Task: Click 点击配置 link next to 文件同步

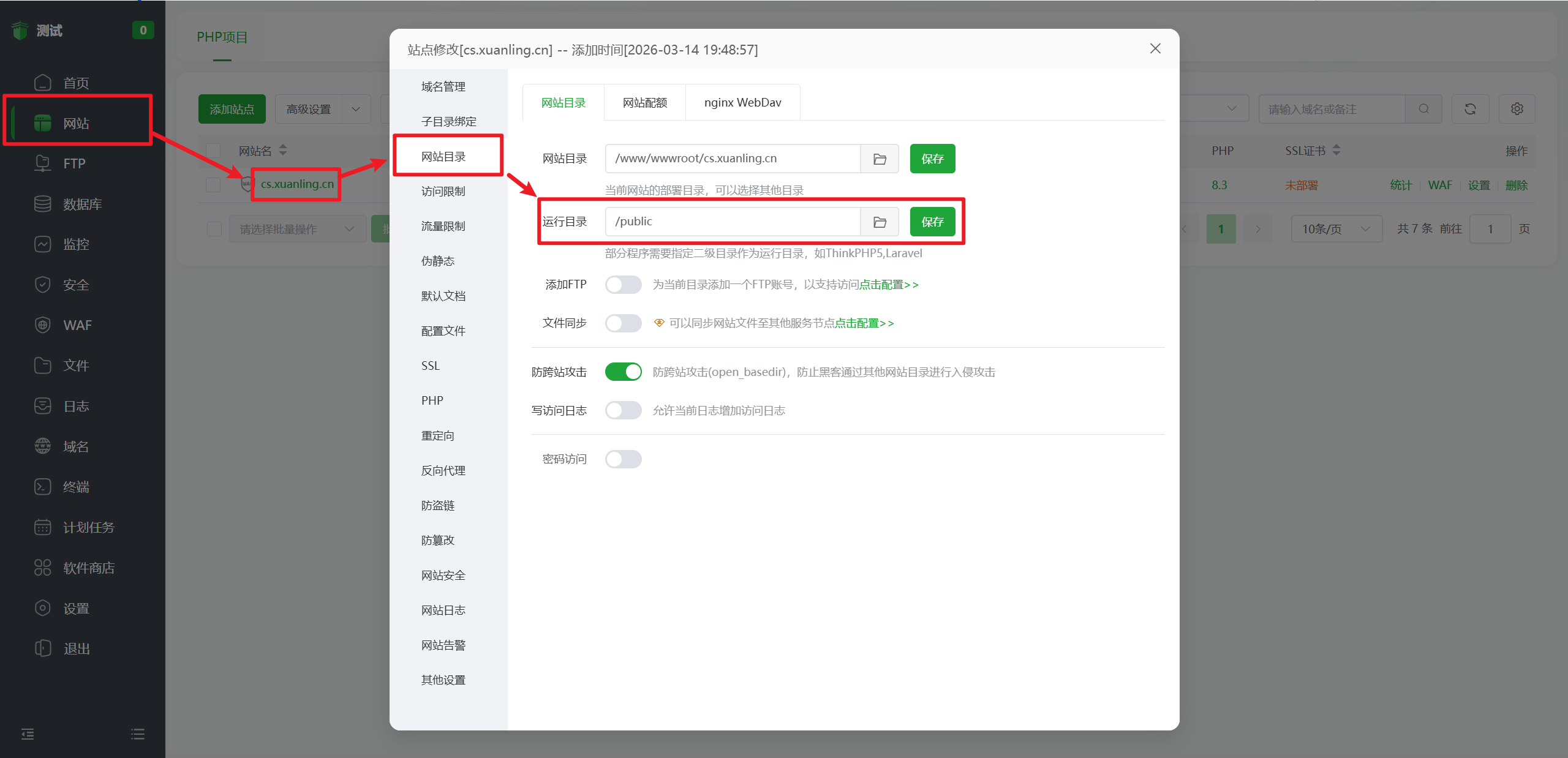Action: [x=863, y=323]
